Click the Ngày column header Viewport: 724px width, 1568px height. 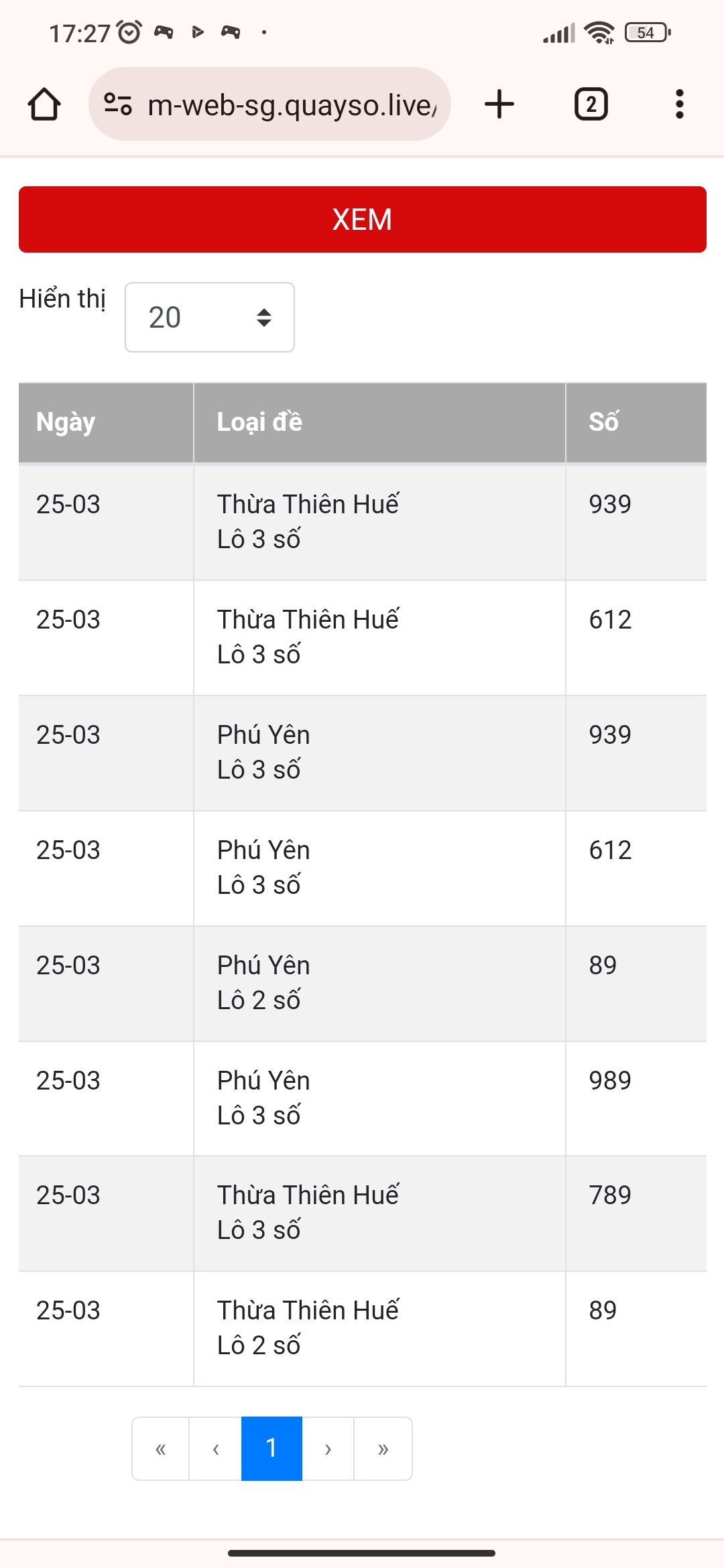pos(106,423)
